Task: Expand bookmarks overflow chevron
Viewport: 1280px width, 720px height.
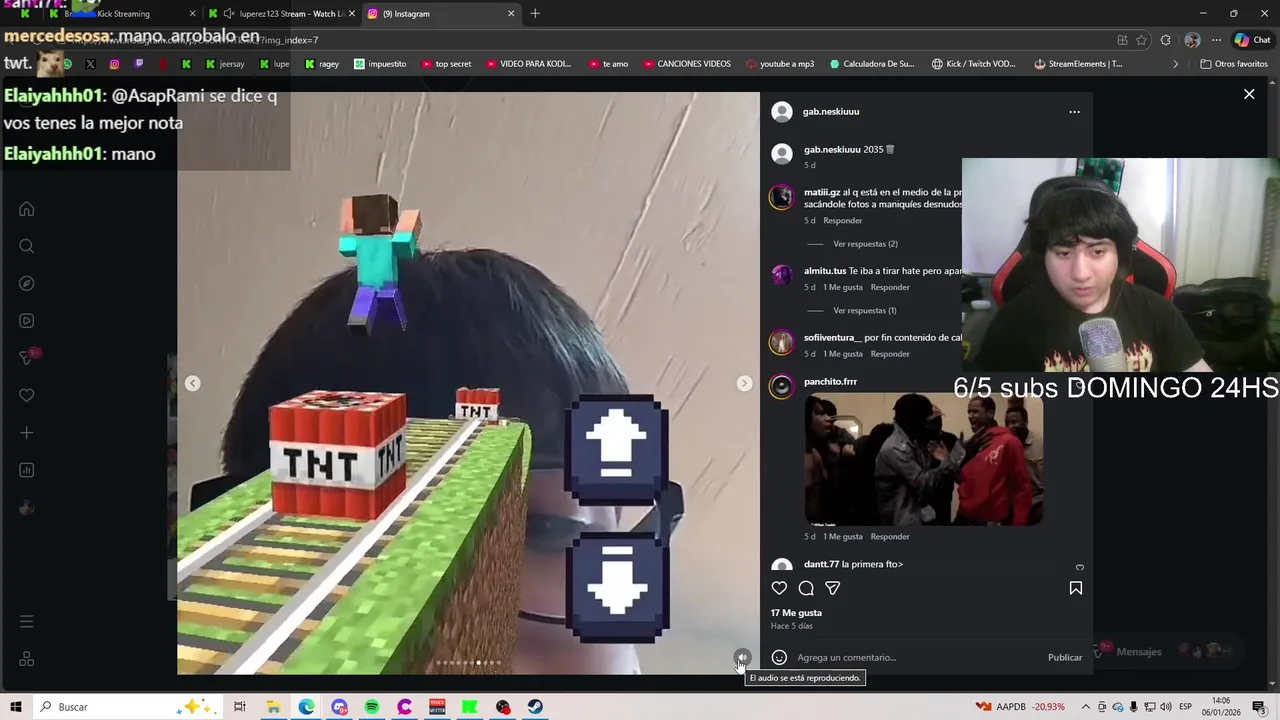Action: point(1175,64)
